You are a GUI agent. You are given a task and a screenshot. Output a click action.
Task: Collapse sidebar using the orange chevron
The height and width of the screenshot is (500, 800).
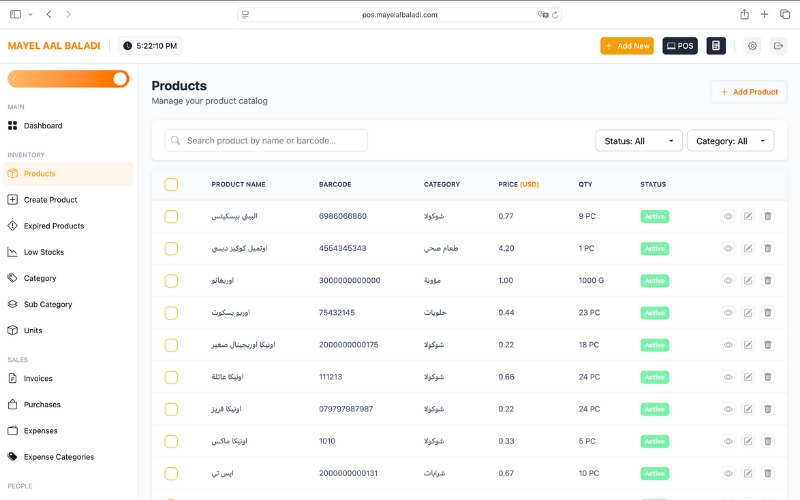click(15, 79)
